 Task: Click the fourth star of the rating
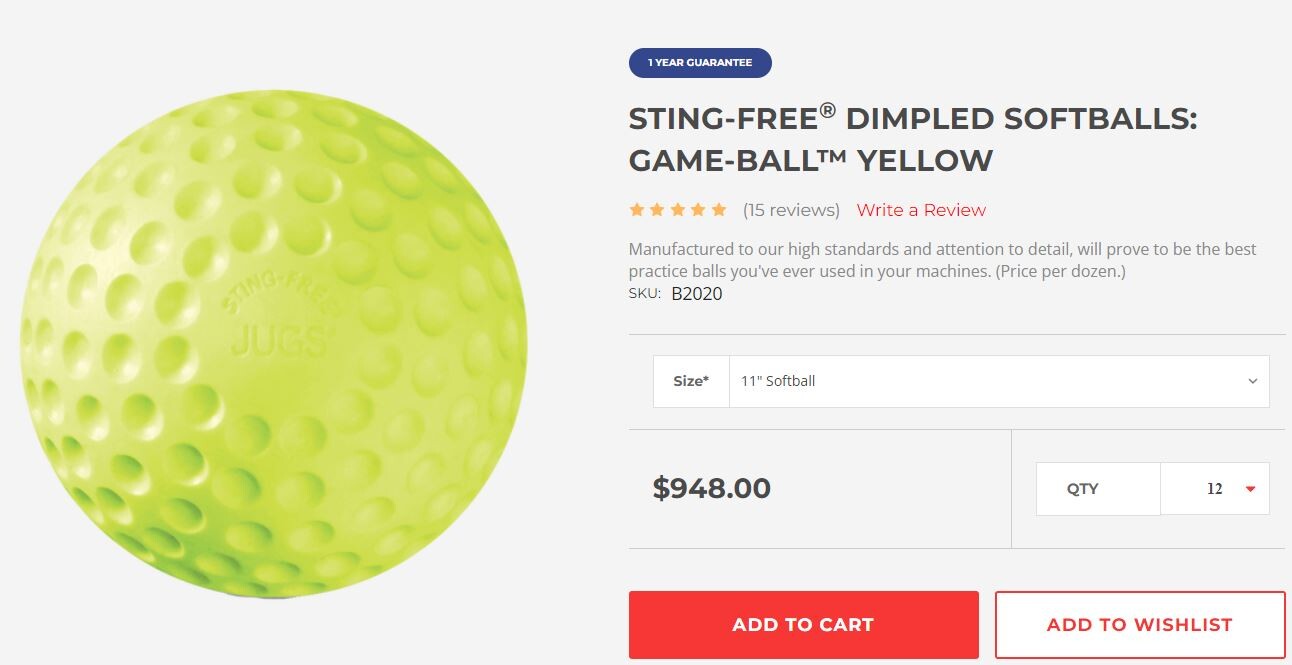point(698,209)
